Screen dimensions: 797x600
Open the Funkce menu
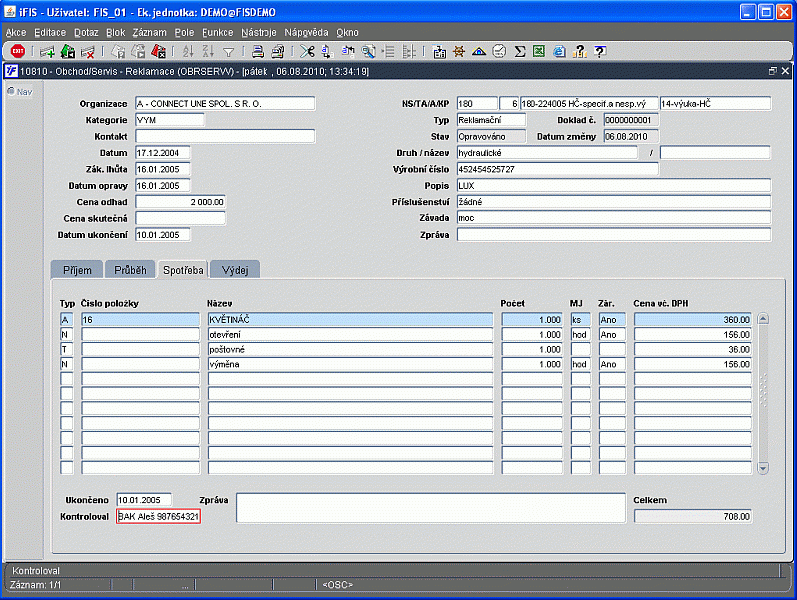coord(218,33)
